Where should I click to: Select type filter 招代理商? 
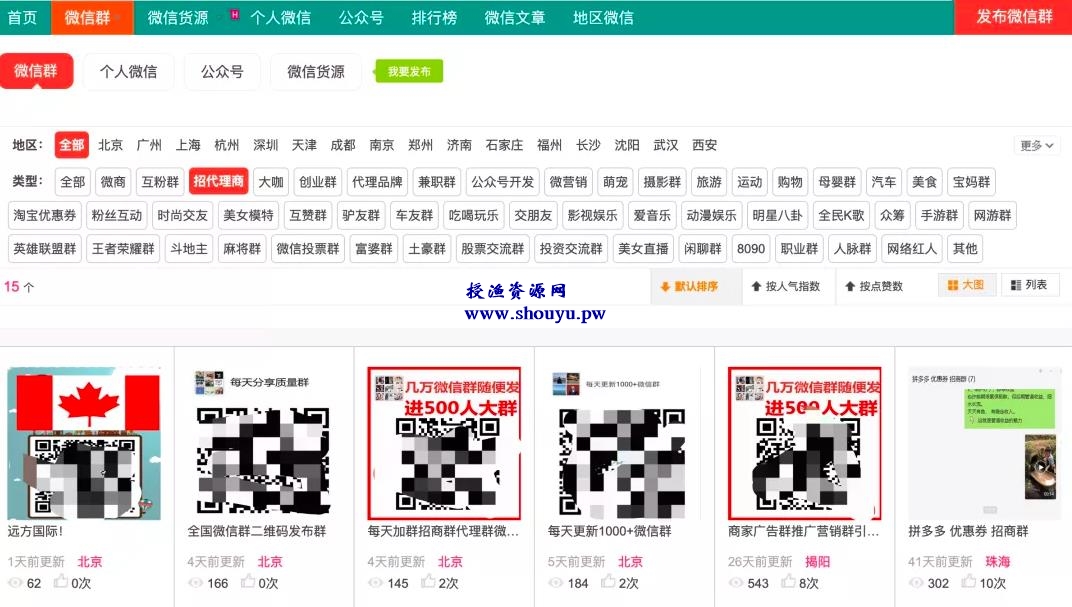(x=218, y=182)
